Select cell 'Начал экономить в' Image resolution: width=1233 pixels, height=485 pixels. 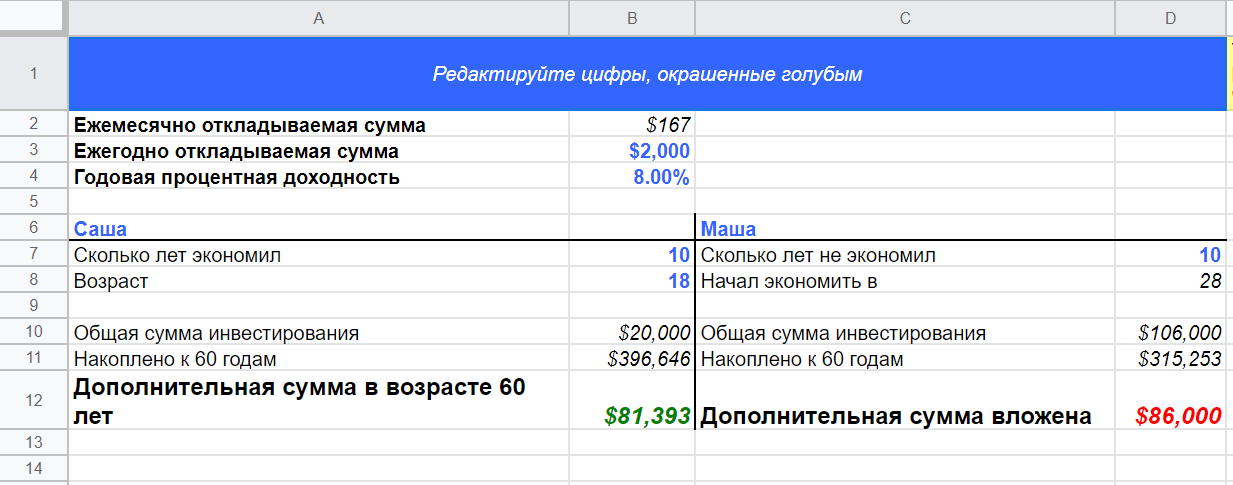[x=905, y=281]
